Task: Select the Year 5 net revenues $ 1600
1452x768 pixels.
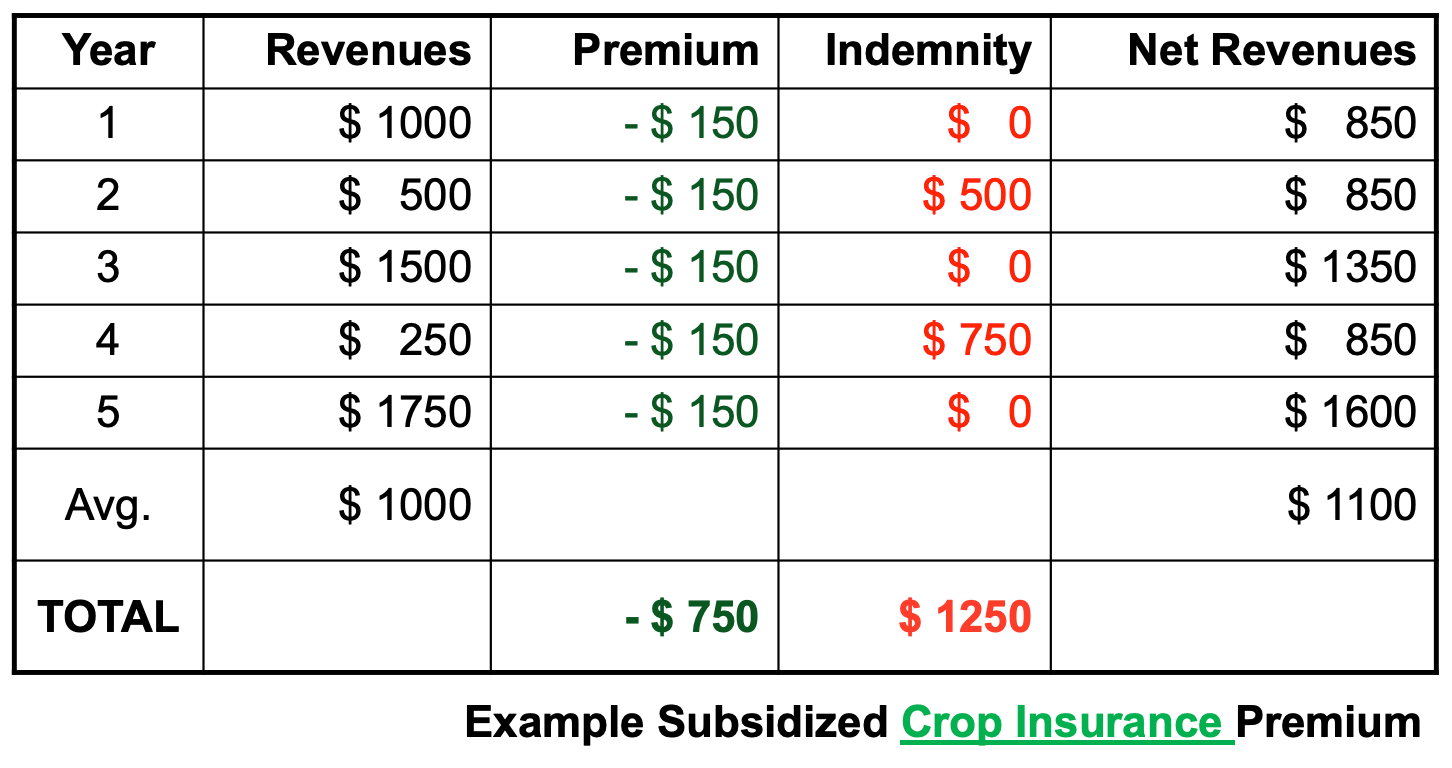Action: (x=1351, y=412)
